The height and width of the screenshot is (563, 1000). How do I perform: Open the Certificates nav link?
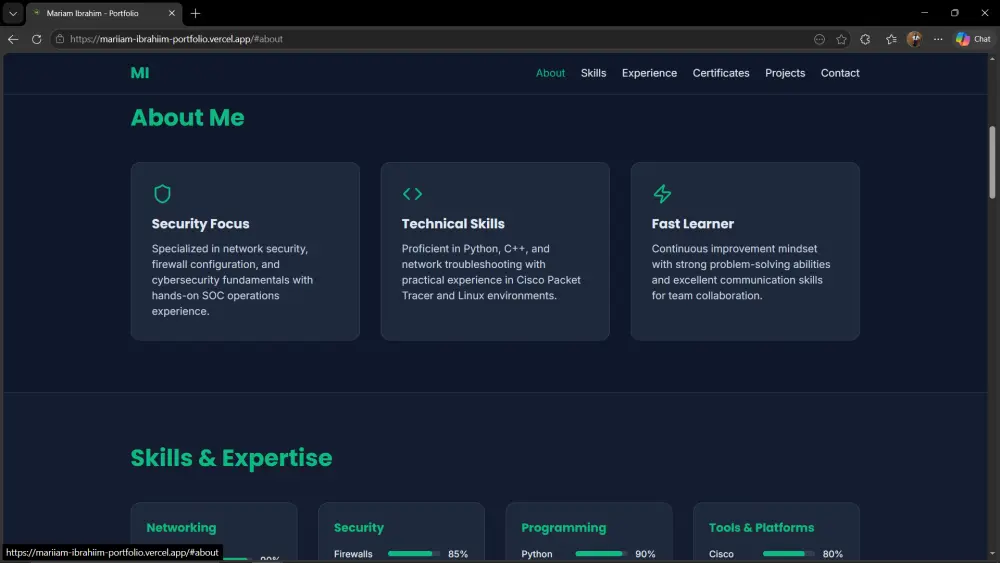point(721,73)
